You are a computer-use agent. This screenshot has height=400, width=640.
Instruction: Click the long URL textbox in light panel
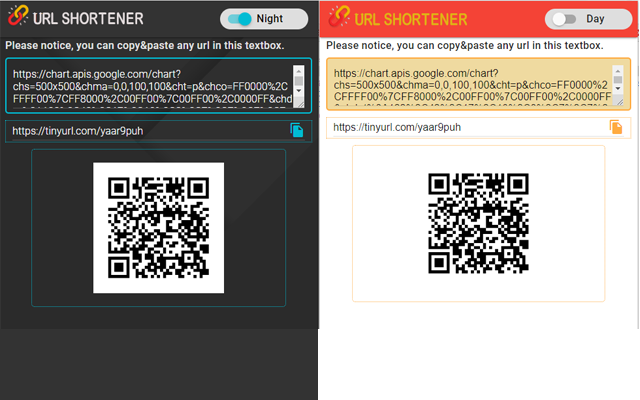point(478,84)
